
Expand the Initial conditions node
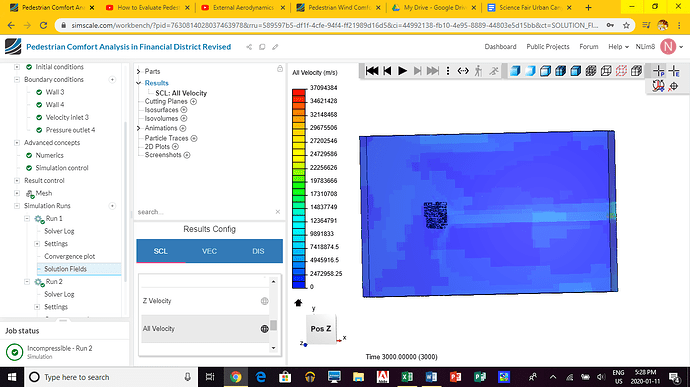(17, 67)
